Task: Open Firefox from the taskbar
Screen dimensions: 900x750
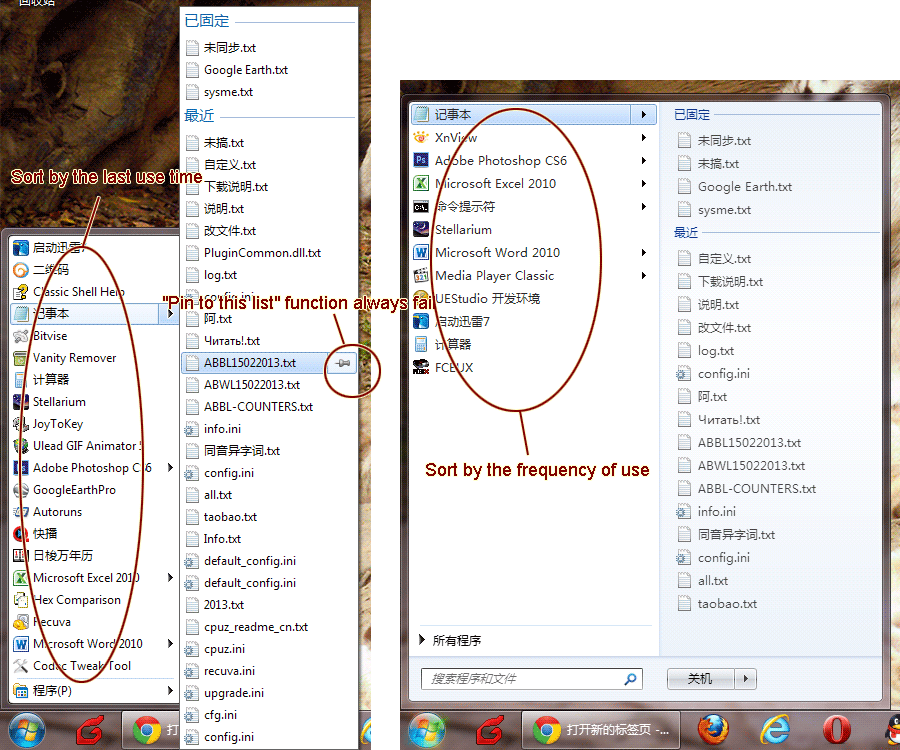Action: coord(713,730)
